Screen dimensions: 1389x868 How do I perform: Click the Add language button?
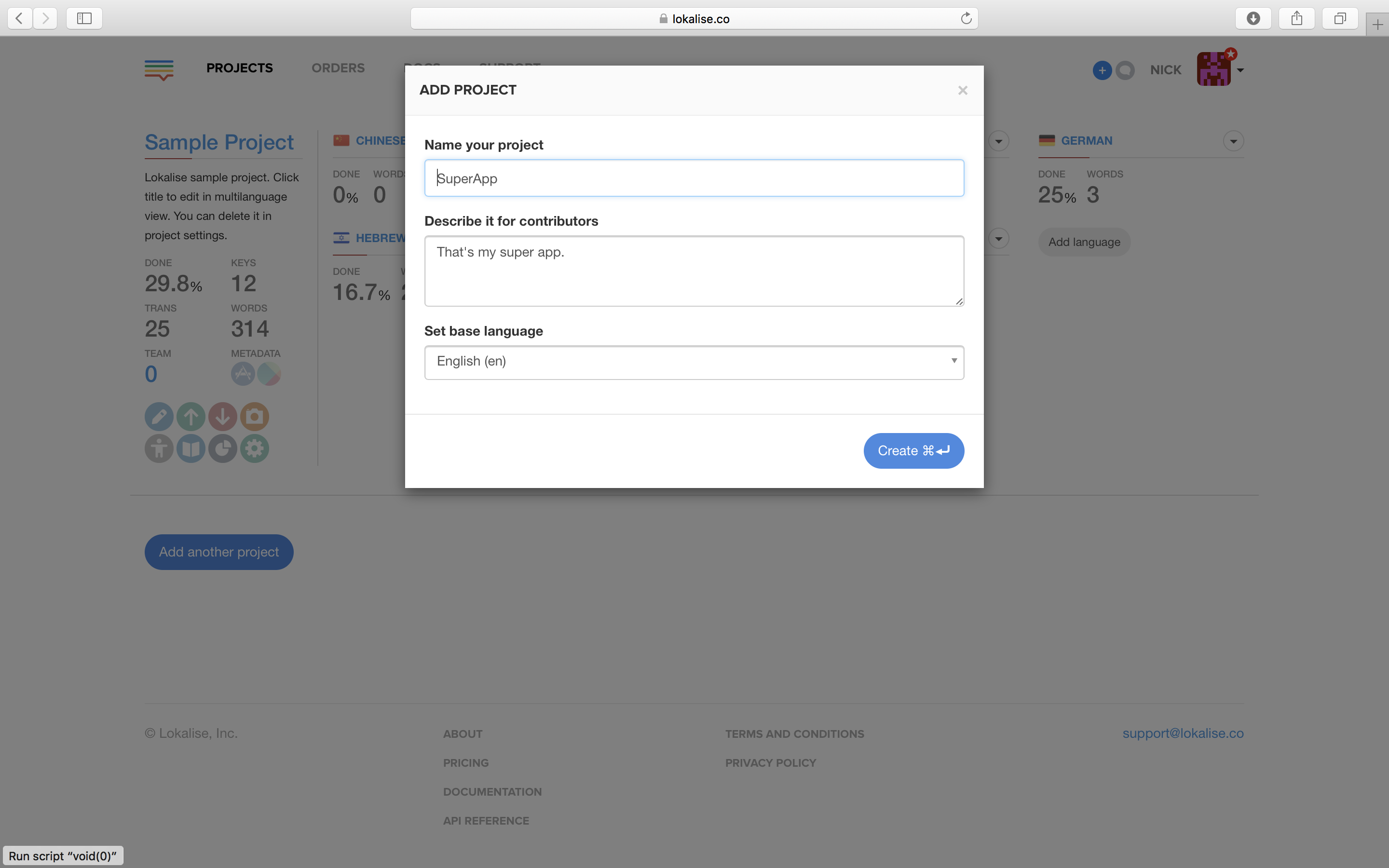coord(1084,242)
